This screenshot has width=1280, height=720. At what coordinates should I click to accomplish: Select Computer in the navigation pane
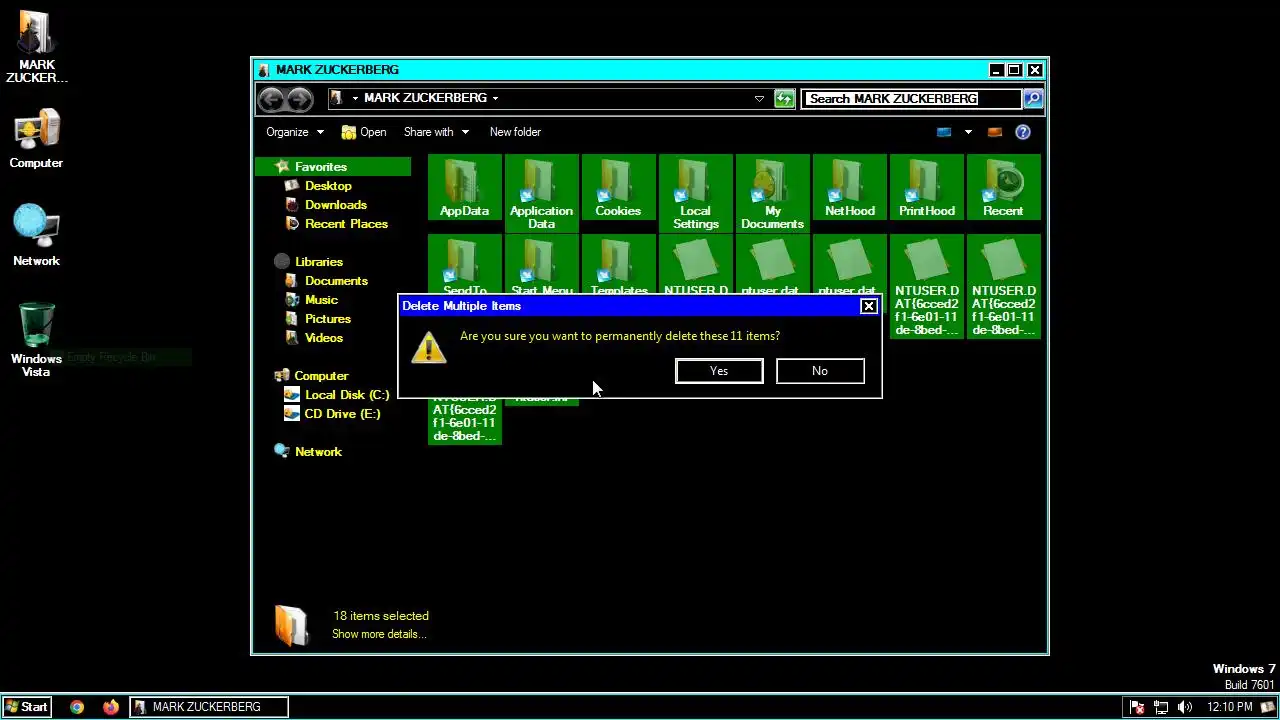coord(321,376)
